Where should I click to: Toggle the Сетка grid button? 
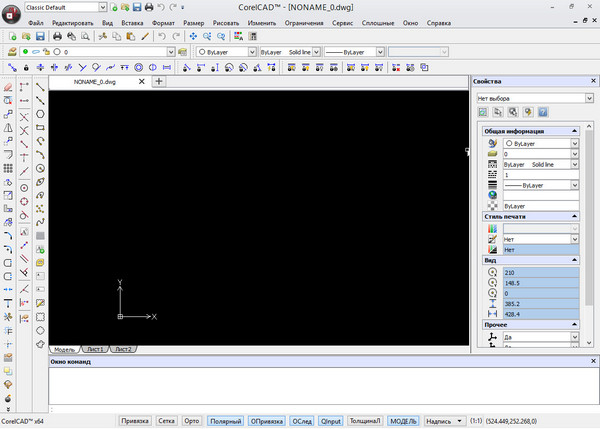[167, 421]
